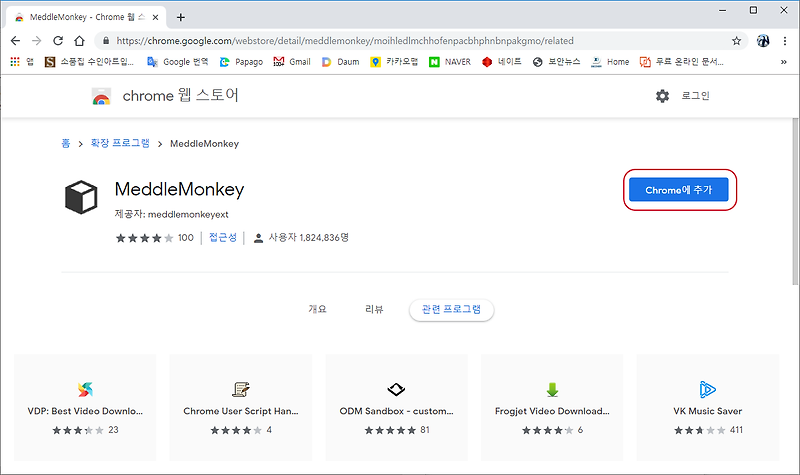Open the NAVER bookmark
The height and width of the screenshot is (475, 800).
(450, 62)
